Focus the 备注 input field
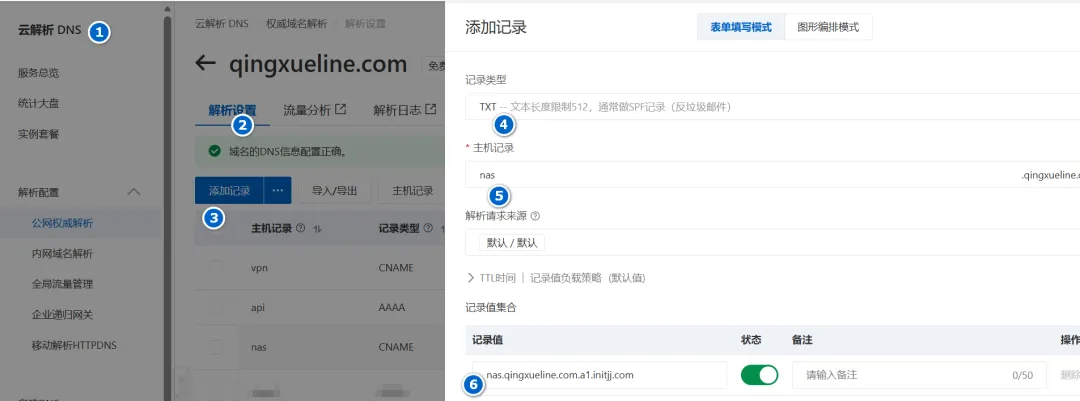 tap(919, 375)
